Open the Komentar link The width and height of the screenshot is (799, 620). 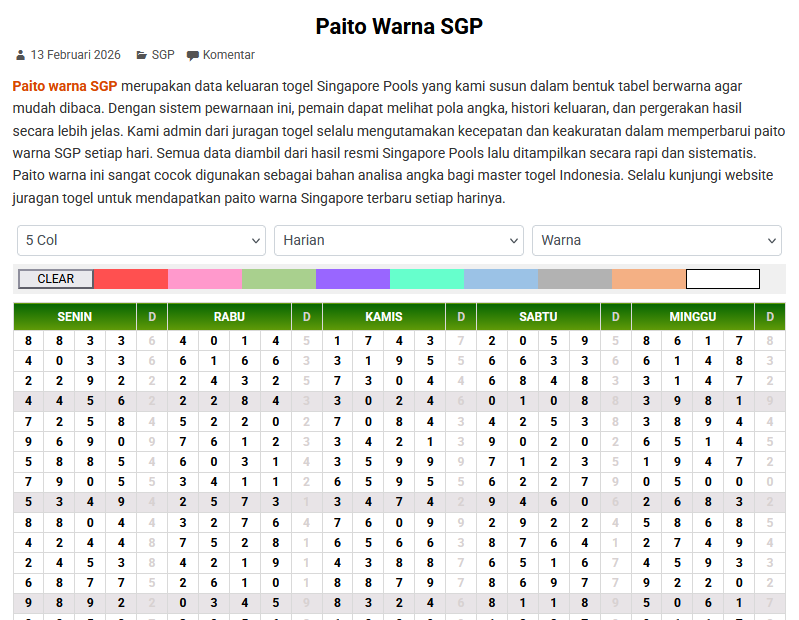tap(229, 55)
